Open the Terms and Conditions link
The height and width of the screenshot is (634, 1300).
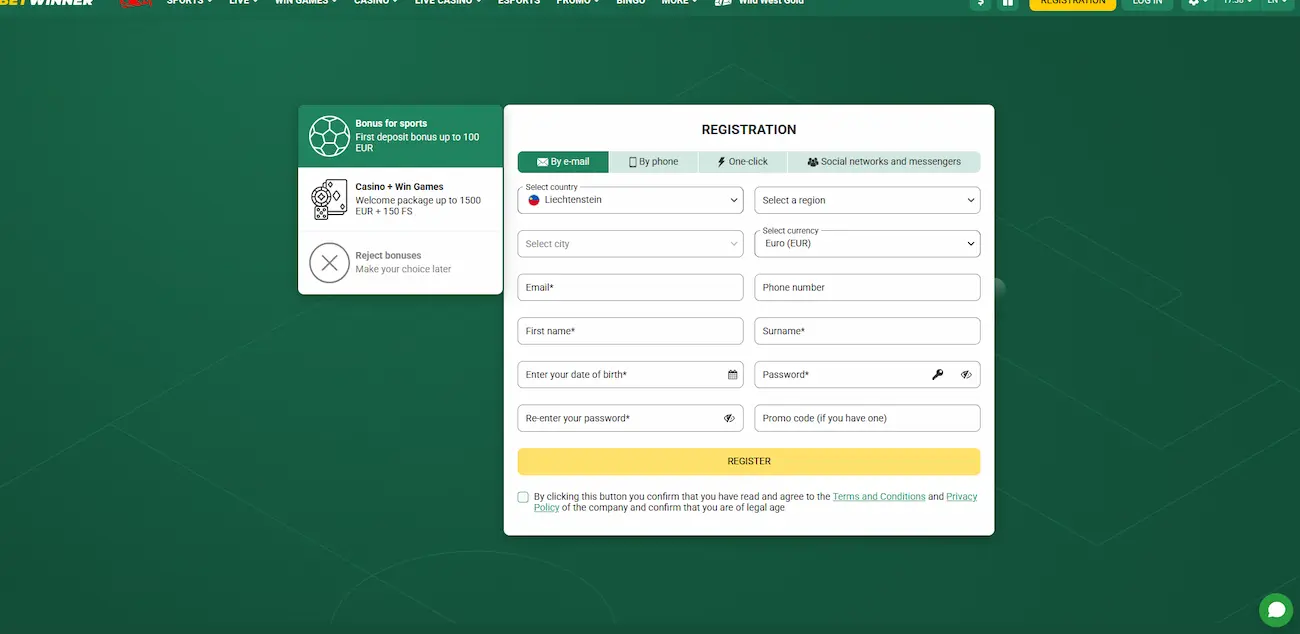(x=879, y=497)
